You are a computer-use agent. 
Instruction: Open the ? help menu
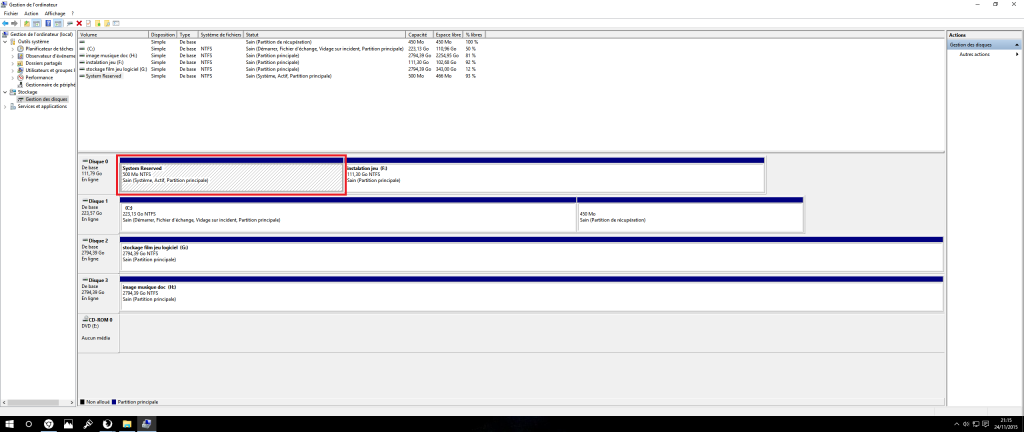(72, 14)
